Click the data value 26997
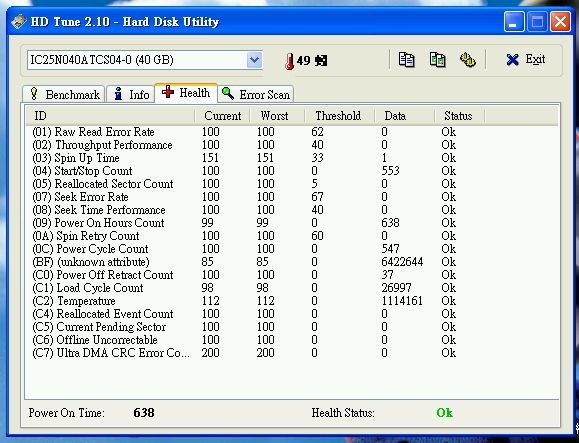Screen dimensions: 579x443 point(396,288)
